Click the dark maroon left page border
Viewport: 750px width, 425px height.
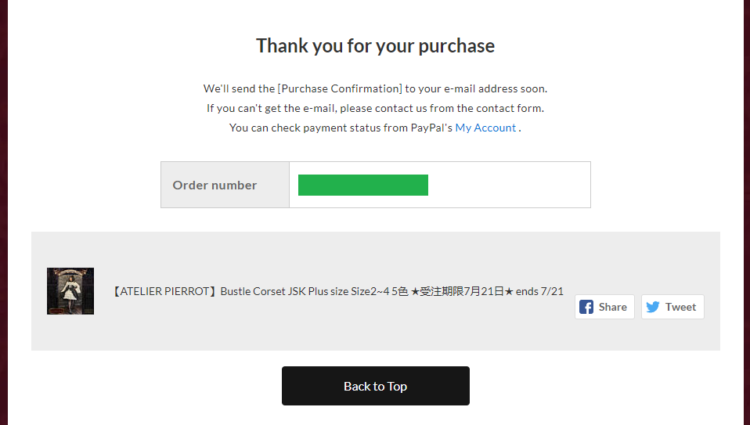point(3,212)
